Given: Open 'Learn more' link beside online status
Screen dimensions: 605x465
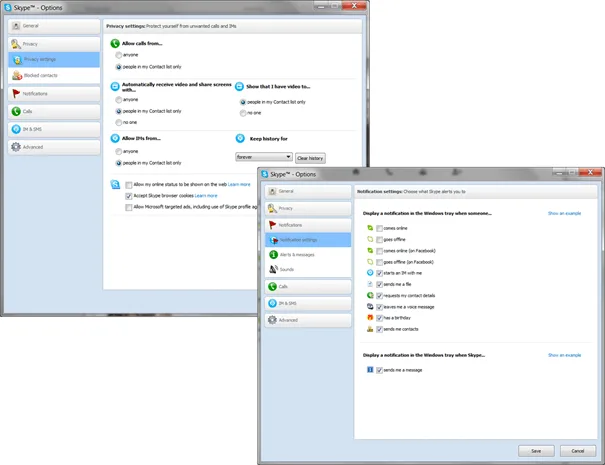Looking at the screenshot, I should (x=239, y=184).
